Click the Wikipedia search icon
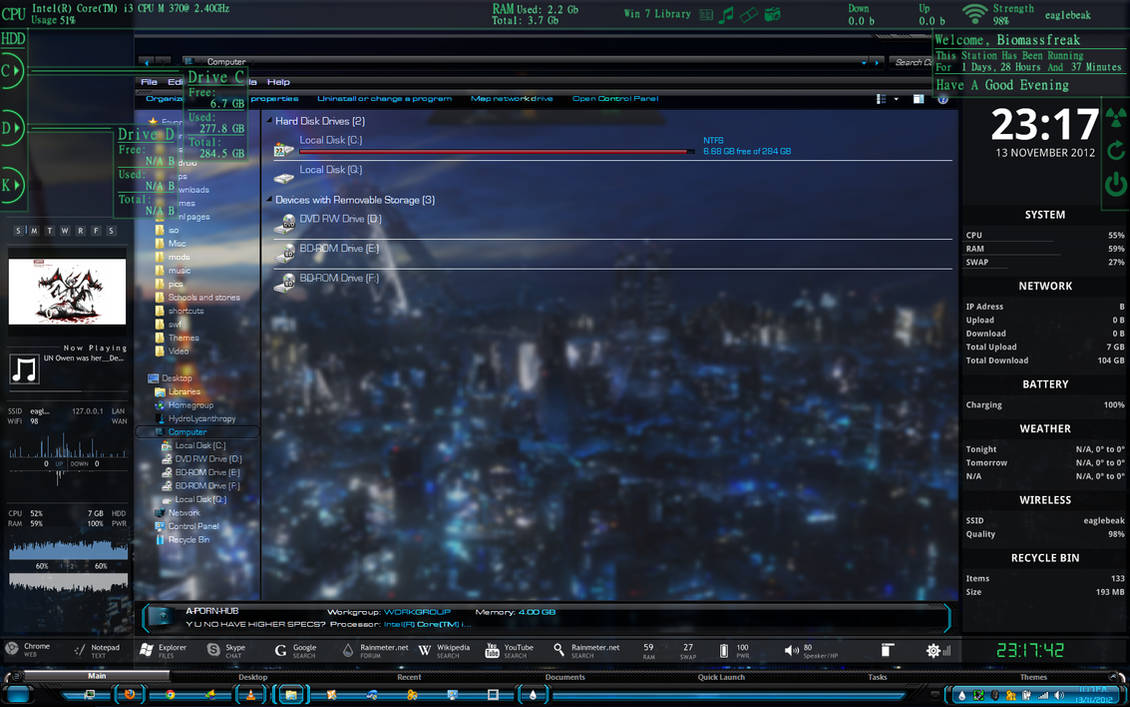The image size is (1130, 707). pyautogui.click(x=424, y=649)
